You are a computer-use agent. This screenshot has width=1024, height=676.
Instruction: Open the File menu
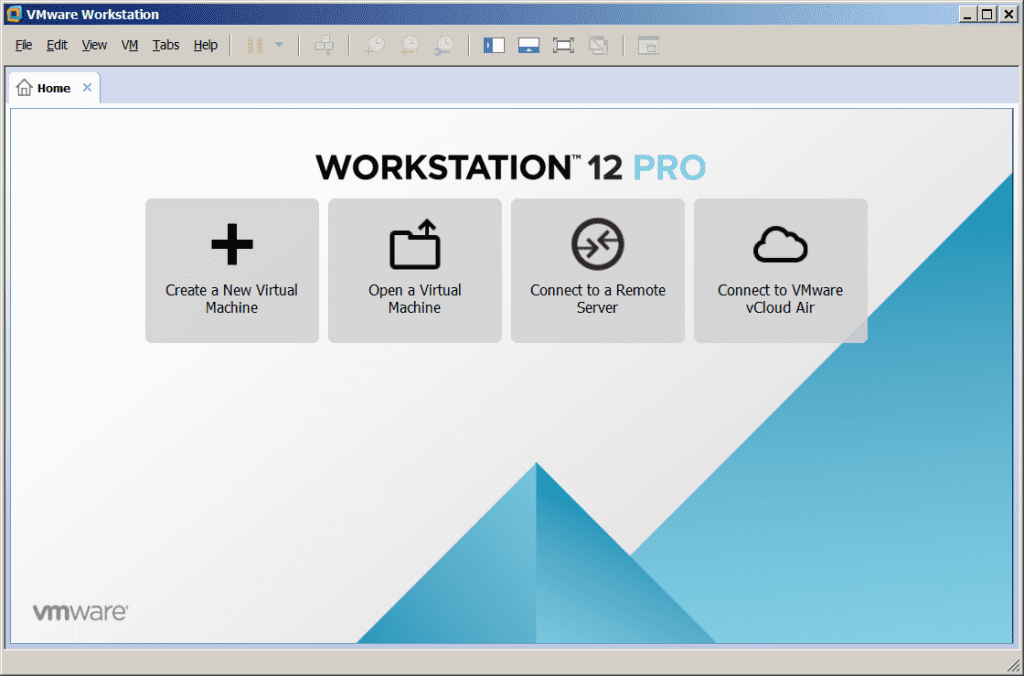pyautogui.click(x=24, y=45)
